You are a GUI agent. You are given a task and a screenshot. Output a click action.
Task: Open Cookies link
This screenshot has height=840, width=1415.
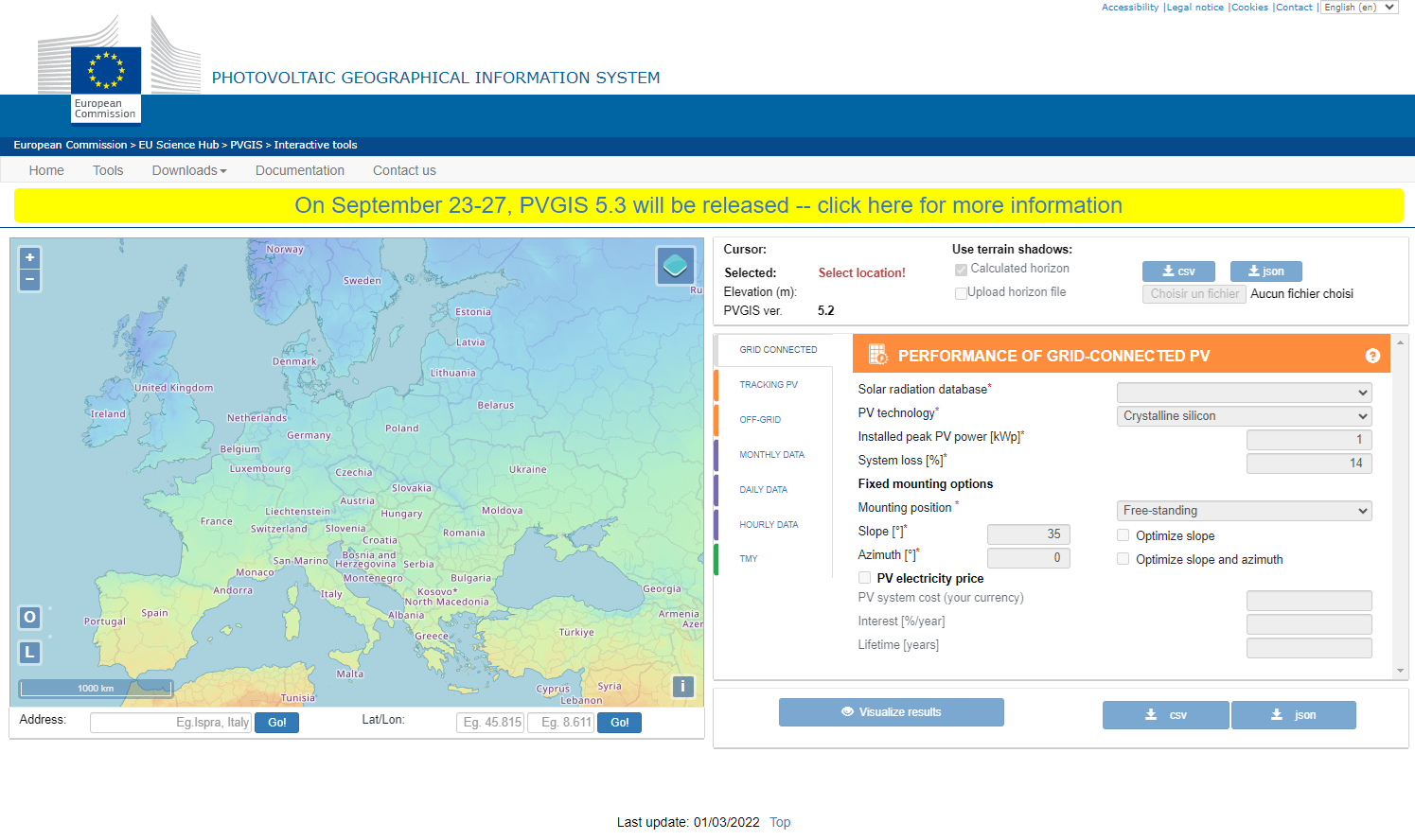(1249, 8)
